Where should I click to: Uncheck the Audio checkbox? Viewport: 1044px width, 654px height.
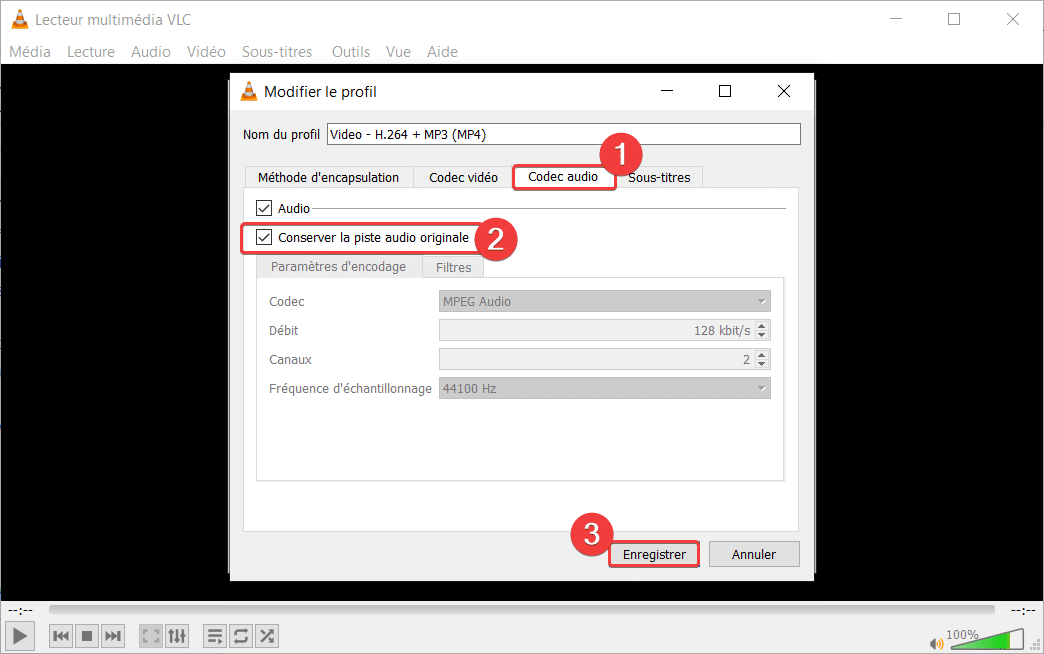point(263,207)
